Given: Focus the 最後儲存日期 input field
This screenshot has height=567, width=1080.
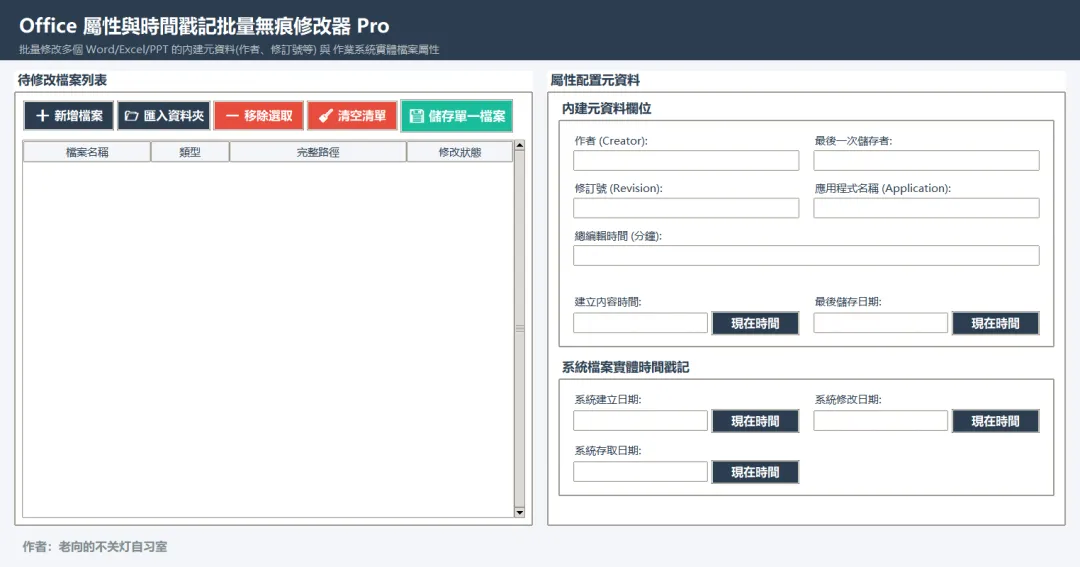Looking at the screenshot, I should [880, 323].
